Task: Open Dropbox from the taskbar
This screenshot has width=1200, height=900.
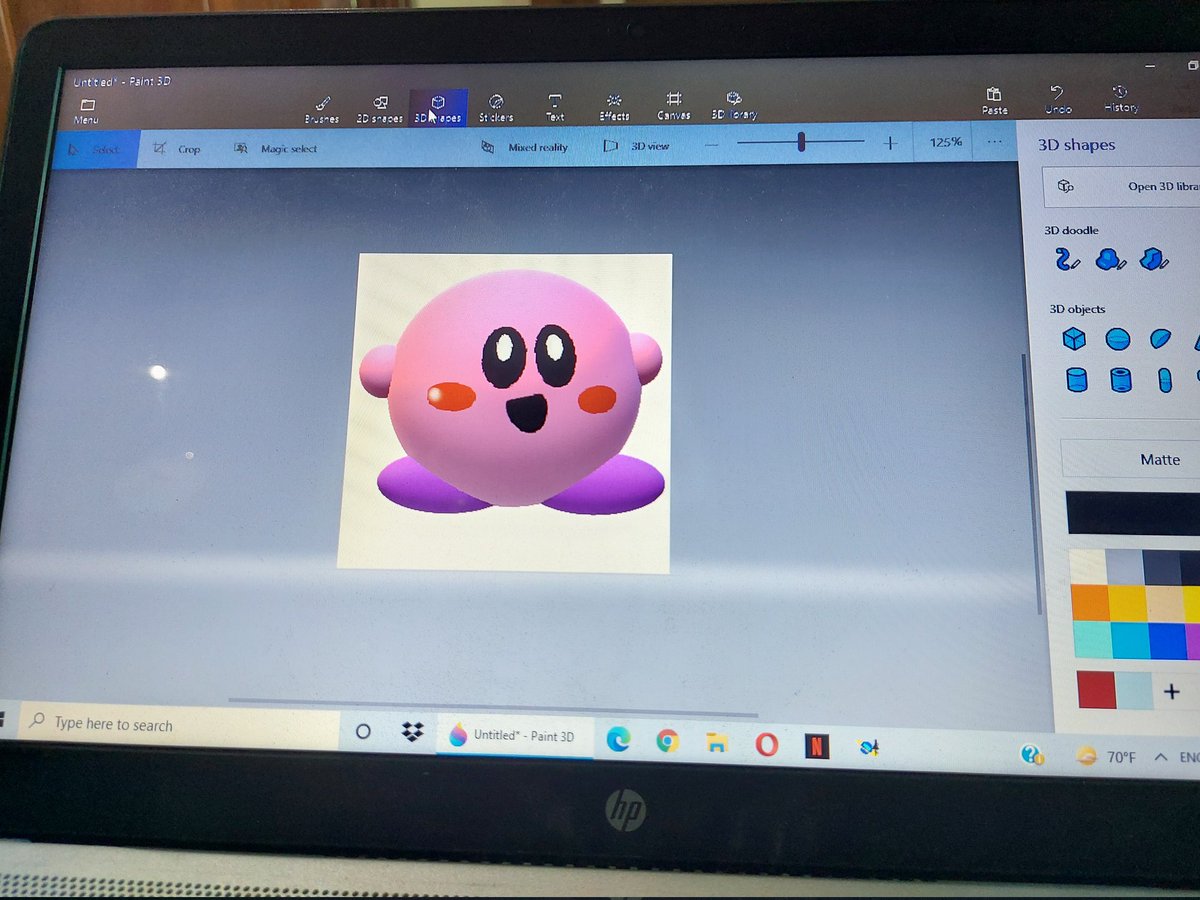Action: [413, 733]
